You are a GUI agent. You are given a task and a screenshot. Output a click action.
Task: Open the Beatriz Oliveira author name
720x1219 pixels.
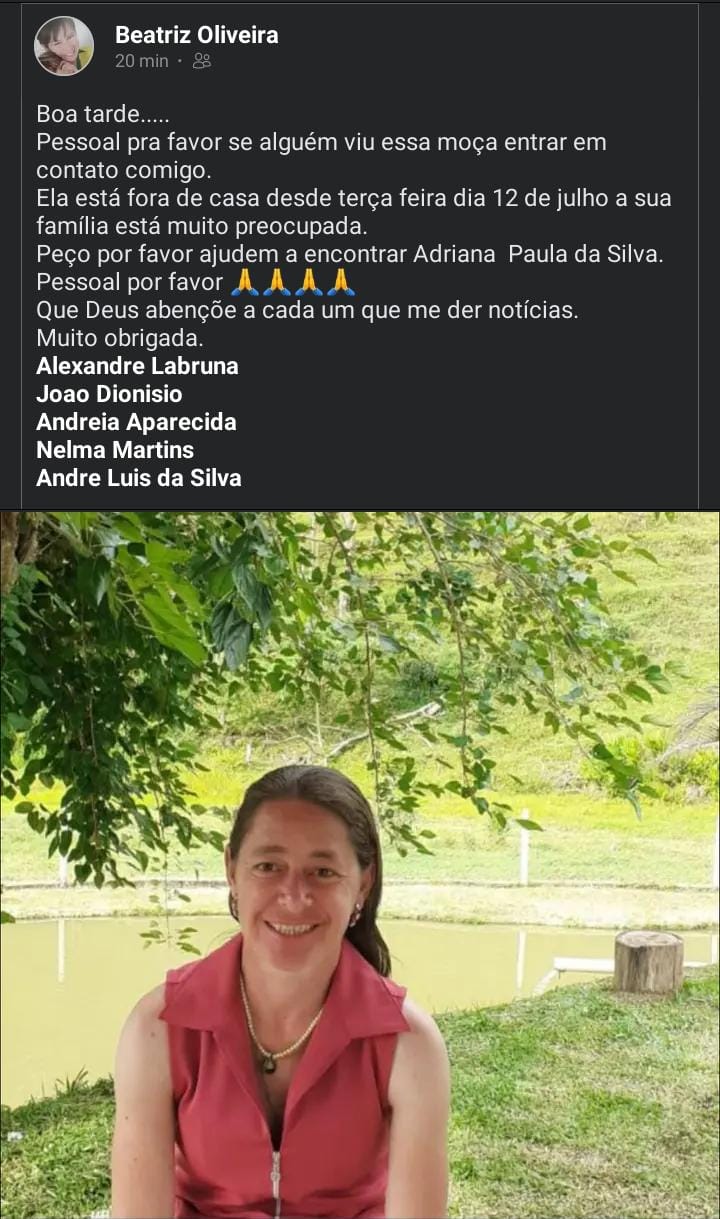pyautogui.click(x=197, y=35)
